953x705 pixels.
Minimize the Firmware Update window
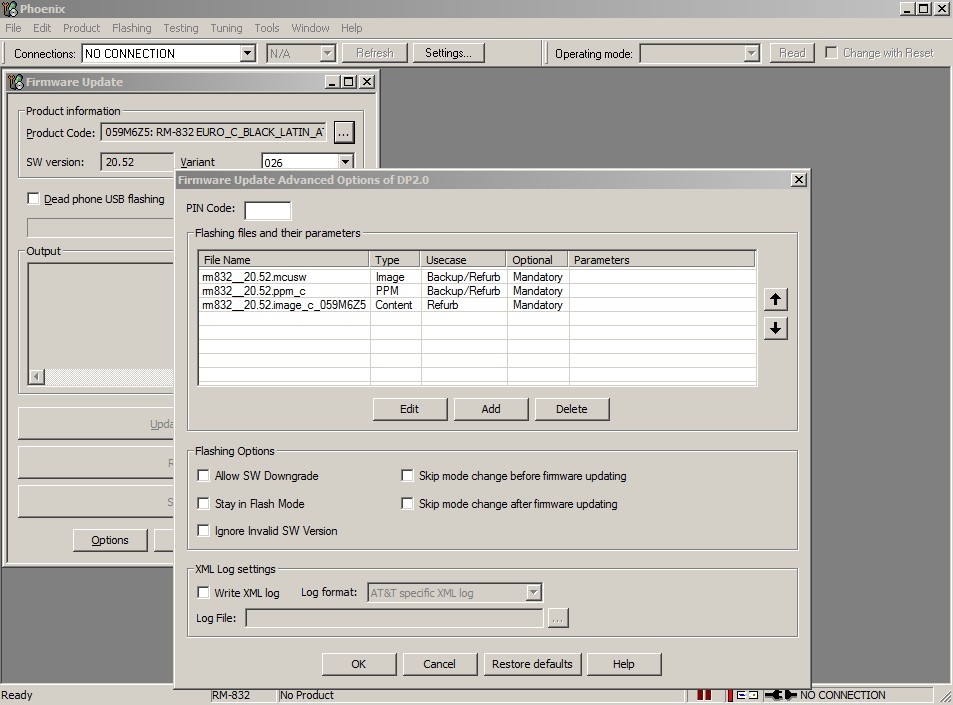332,81
